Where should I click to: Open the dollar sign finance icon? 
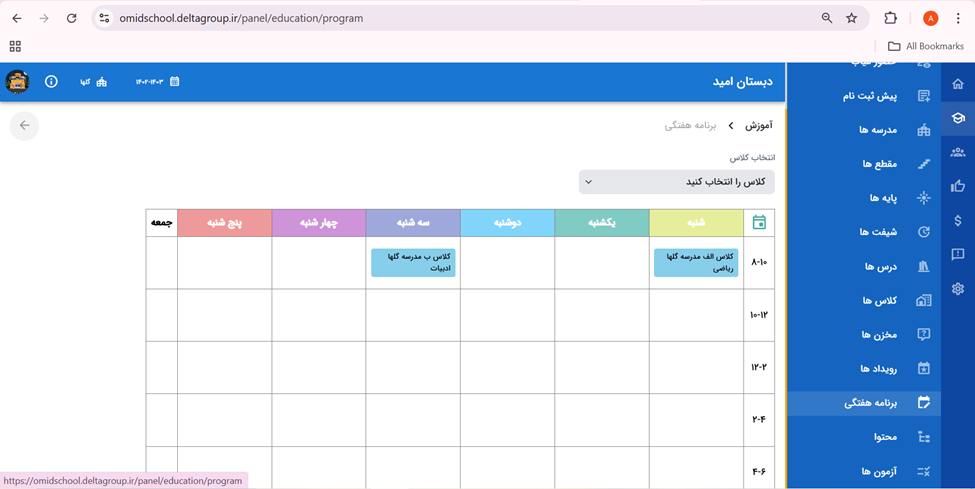[958, 220]
